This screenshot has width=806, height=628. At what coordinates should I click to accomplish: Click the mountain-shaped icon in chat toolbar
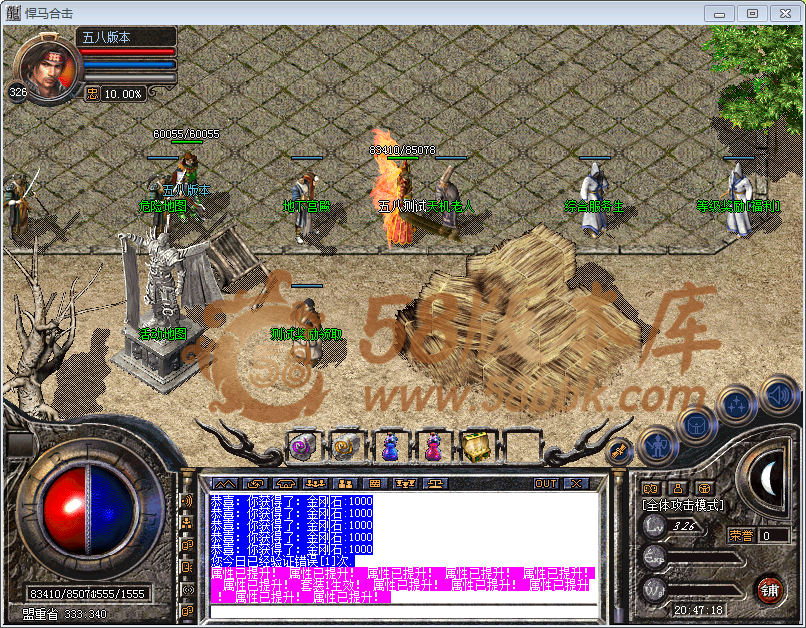pos(225,484)
